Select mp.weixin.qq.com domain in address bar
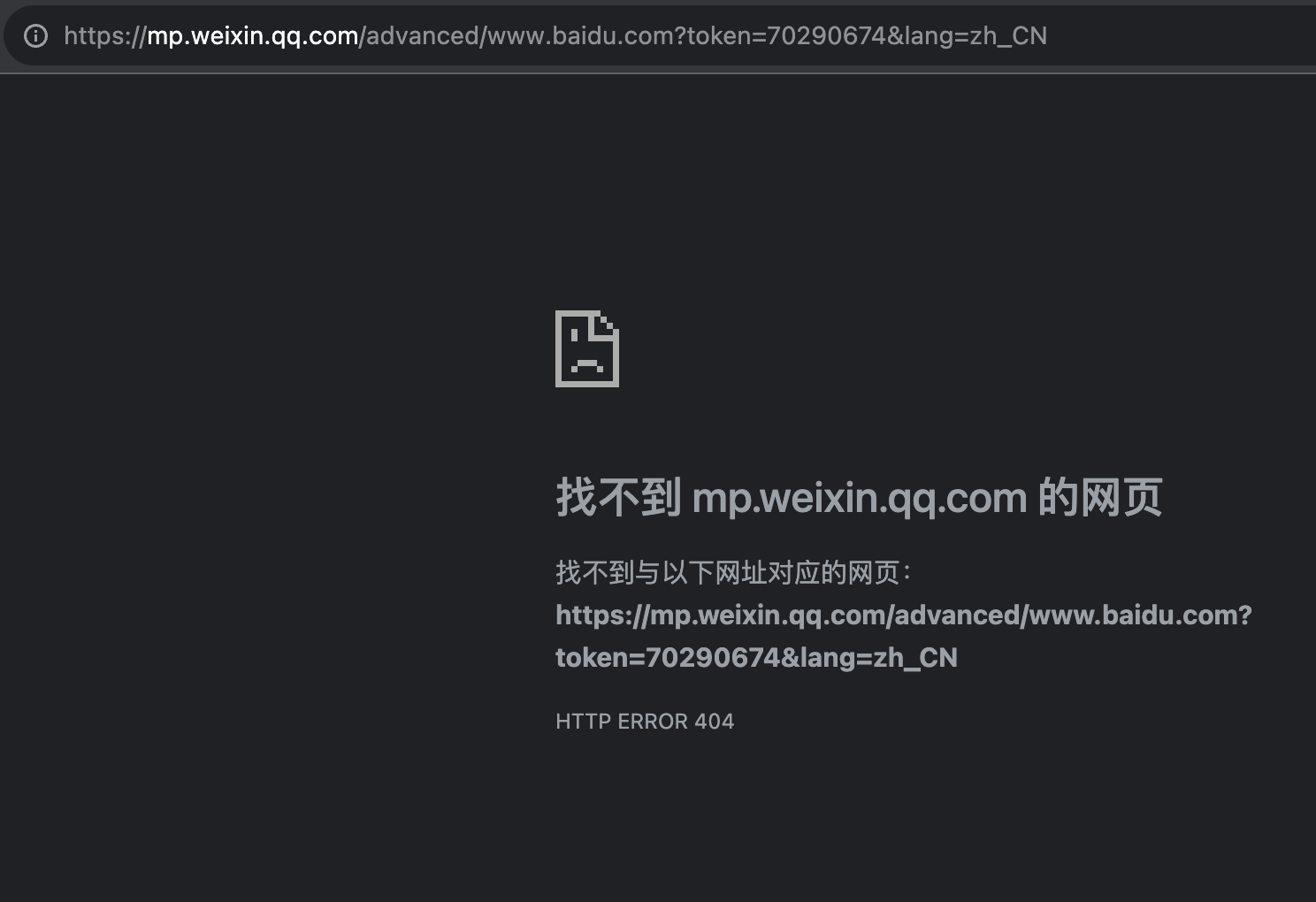1316x902 pixels. point(252,35)
